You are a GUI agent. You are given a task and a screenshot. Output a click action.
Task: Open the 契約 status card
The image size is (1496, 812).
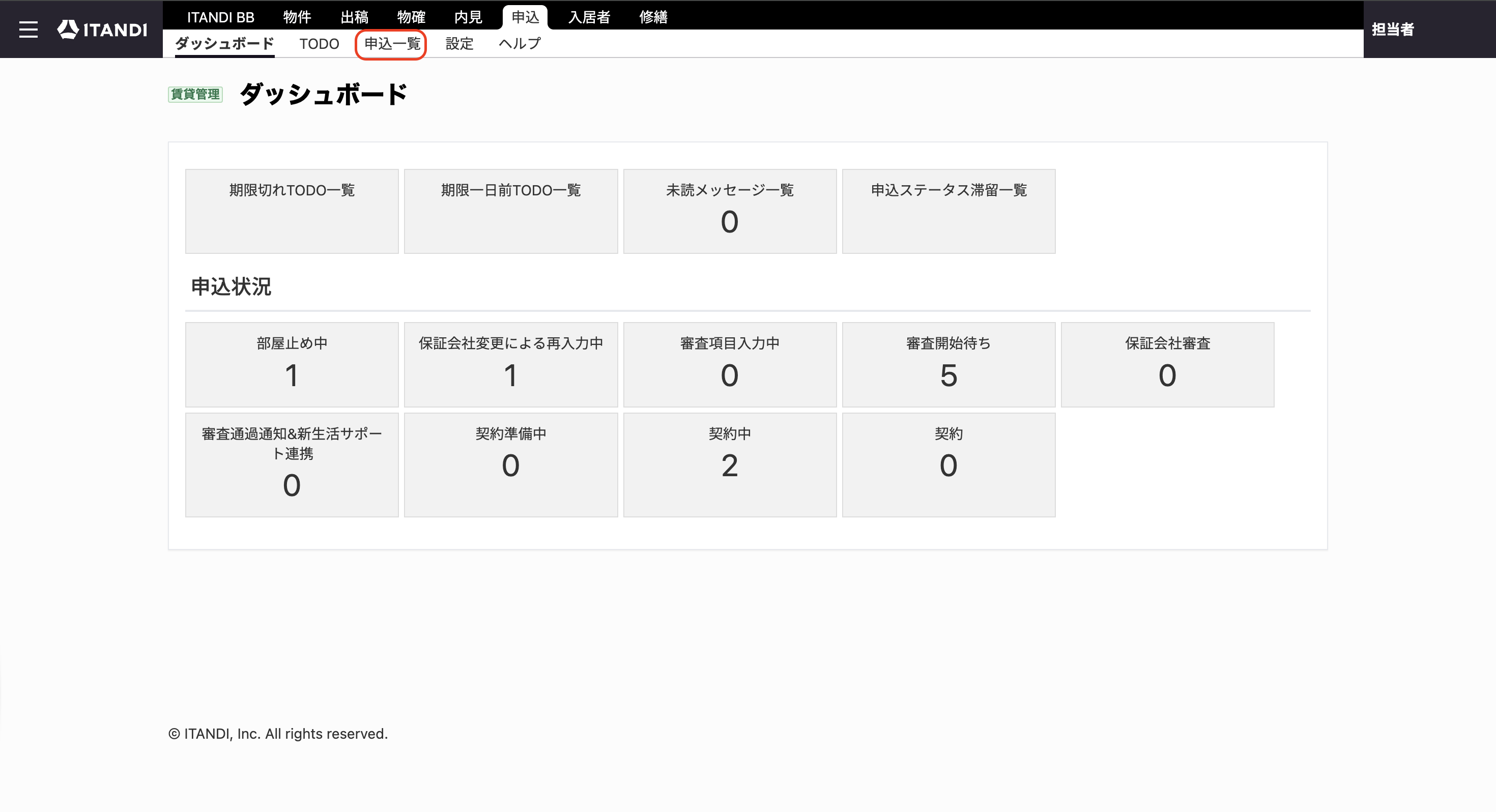pyautogui.click(x=948, y=465)
